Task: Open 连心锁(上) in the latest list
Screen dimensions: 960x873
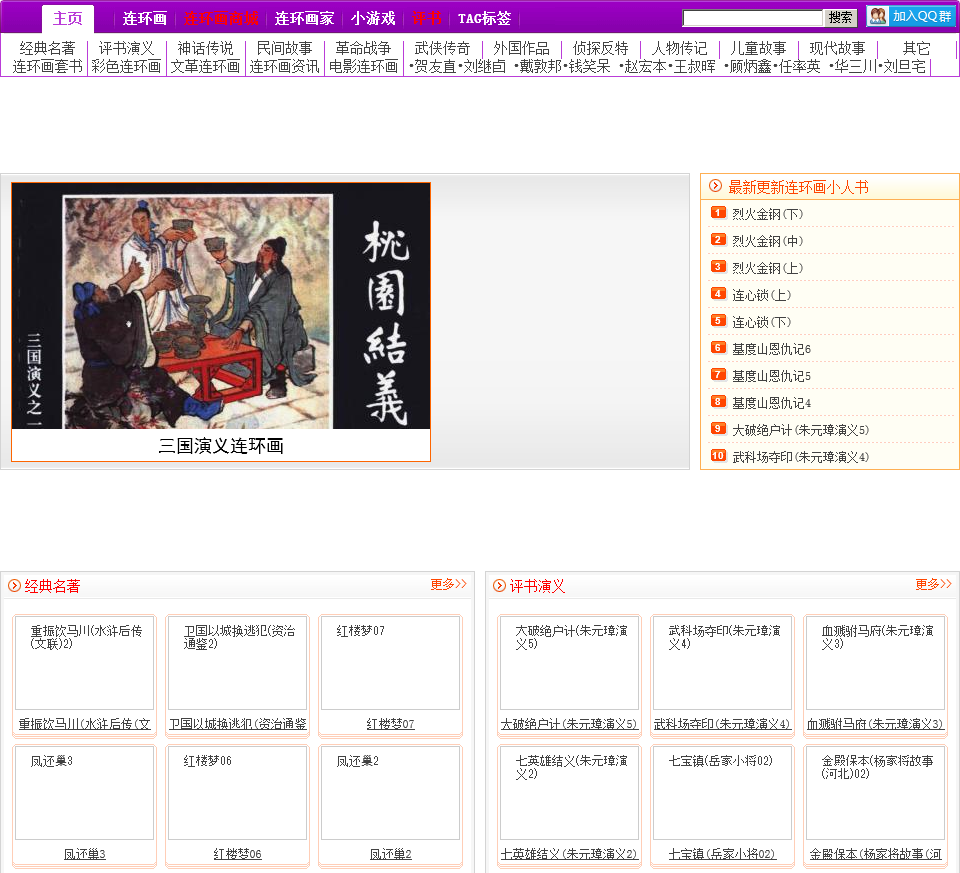Action: (x=762, y=295)
